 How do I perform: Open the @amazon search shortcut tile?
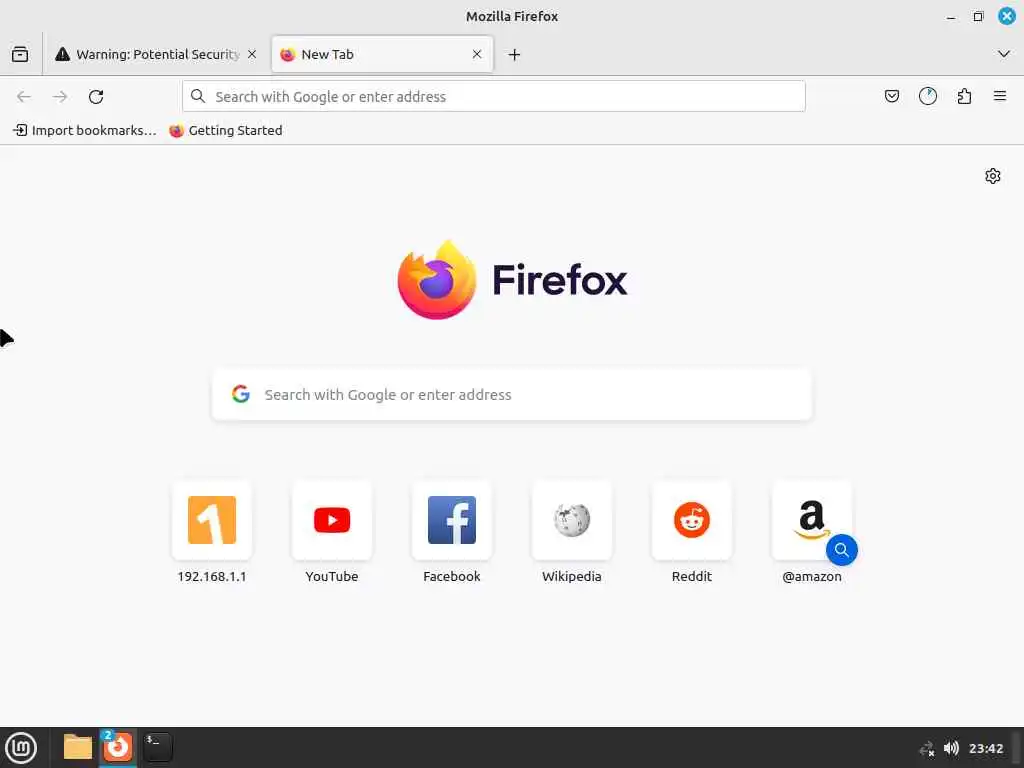812,520
